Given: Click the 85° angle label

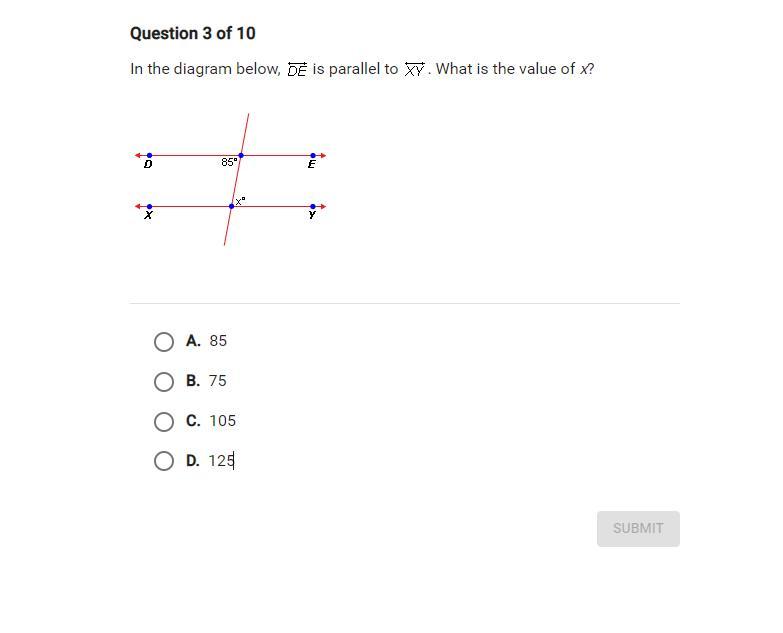Looking at the screenshot, I should coord(229,162).
